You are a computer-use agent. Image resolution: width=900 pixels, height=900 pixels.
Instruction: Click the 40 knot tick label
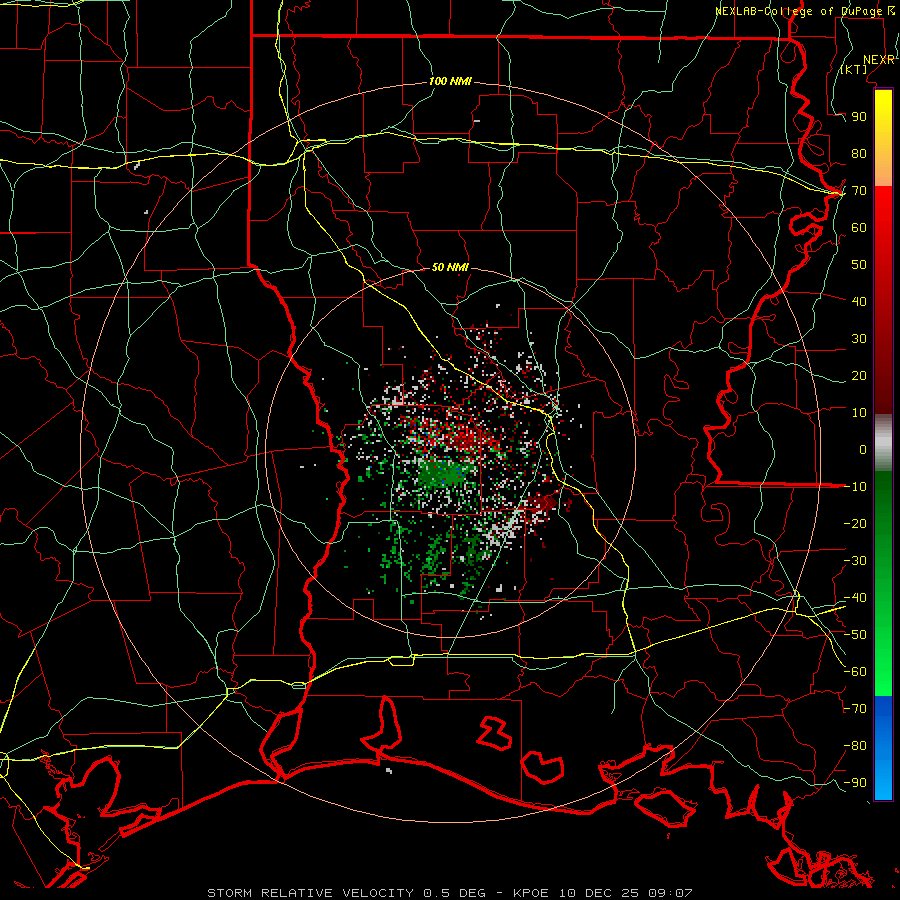859,301
